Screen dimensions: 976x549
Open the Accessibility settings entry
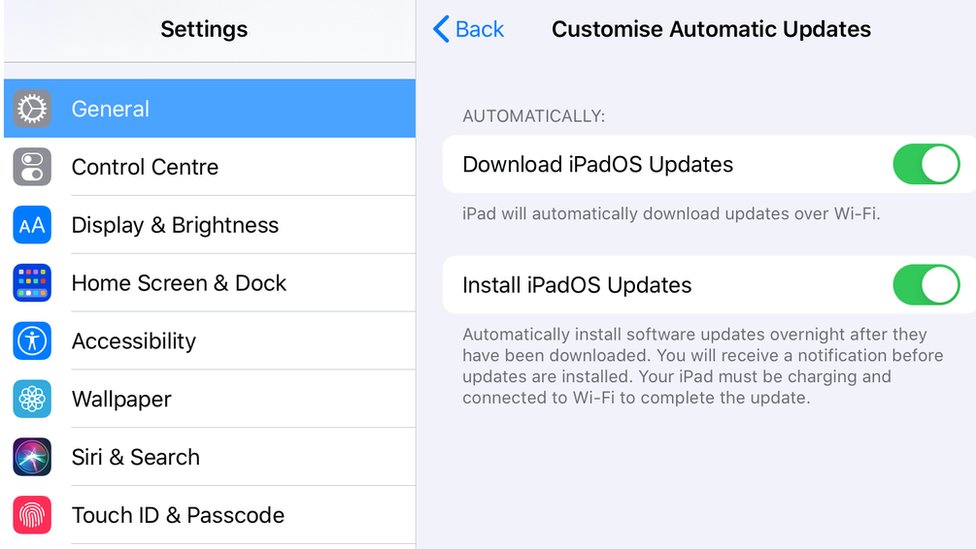click(210, 341)
